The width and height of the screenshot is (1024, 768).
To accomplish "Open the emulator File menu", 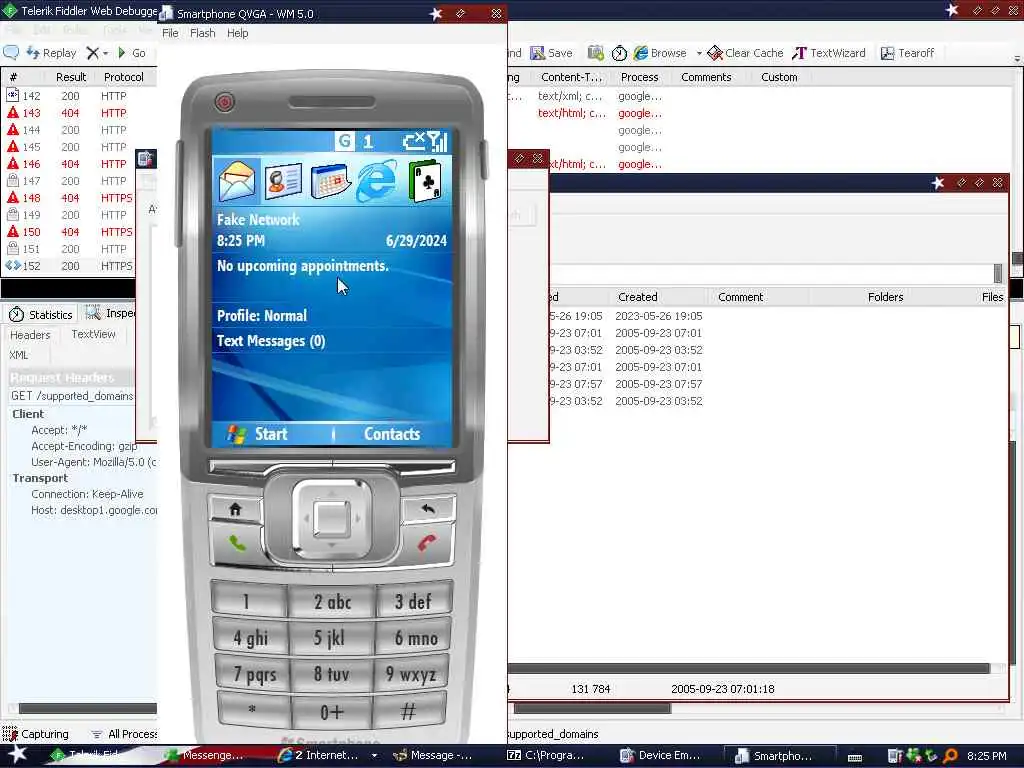I will tap(170, 33).
